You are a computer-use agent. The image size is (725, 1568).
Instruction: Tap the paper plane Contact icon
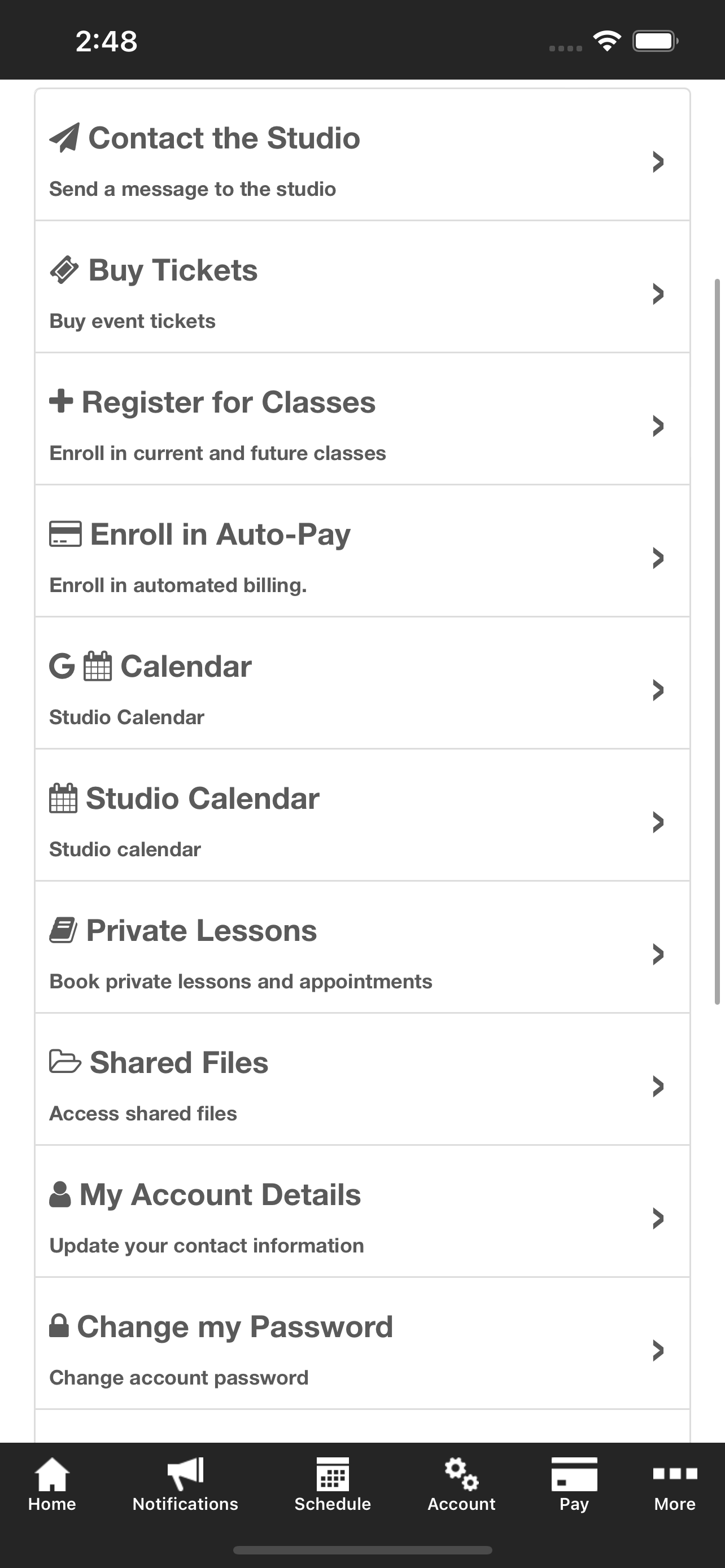[x=64, y=138]
